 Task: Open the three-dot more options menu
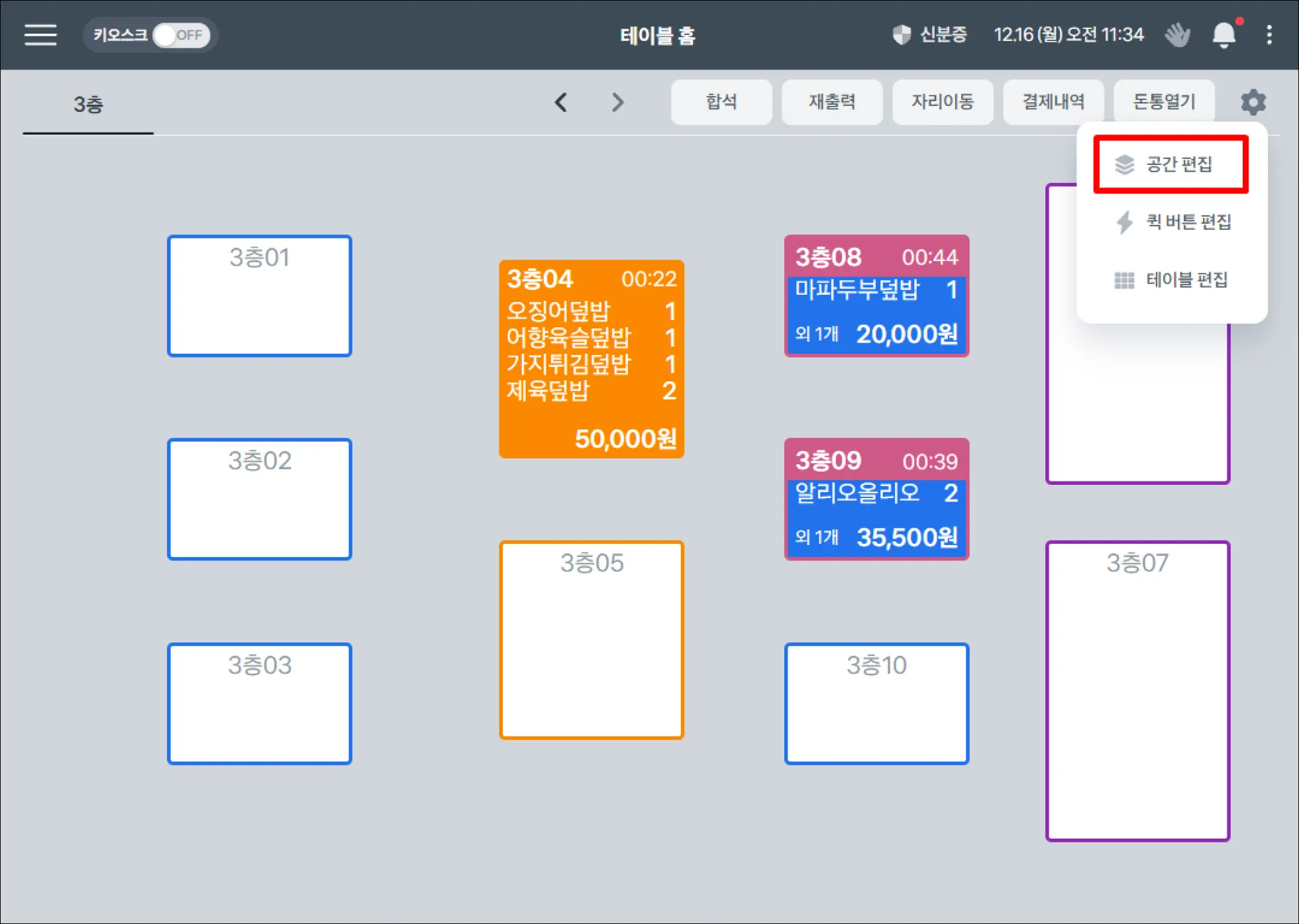[x=1269, y=34]
